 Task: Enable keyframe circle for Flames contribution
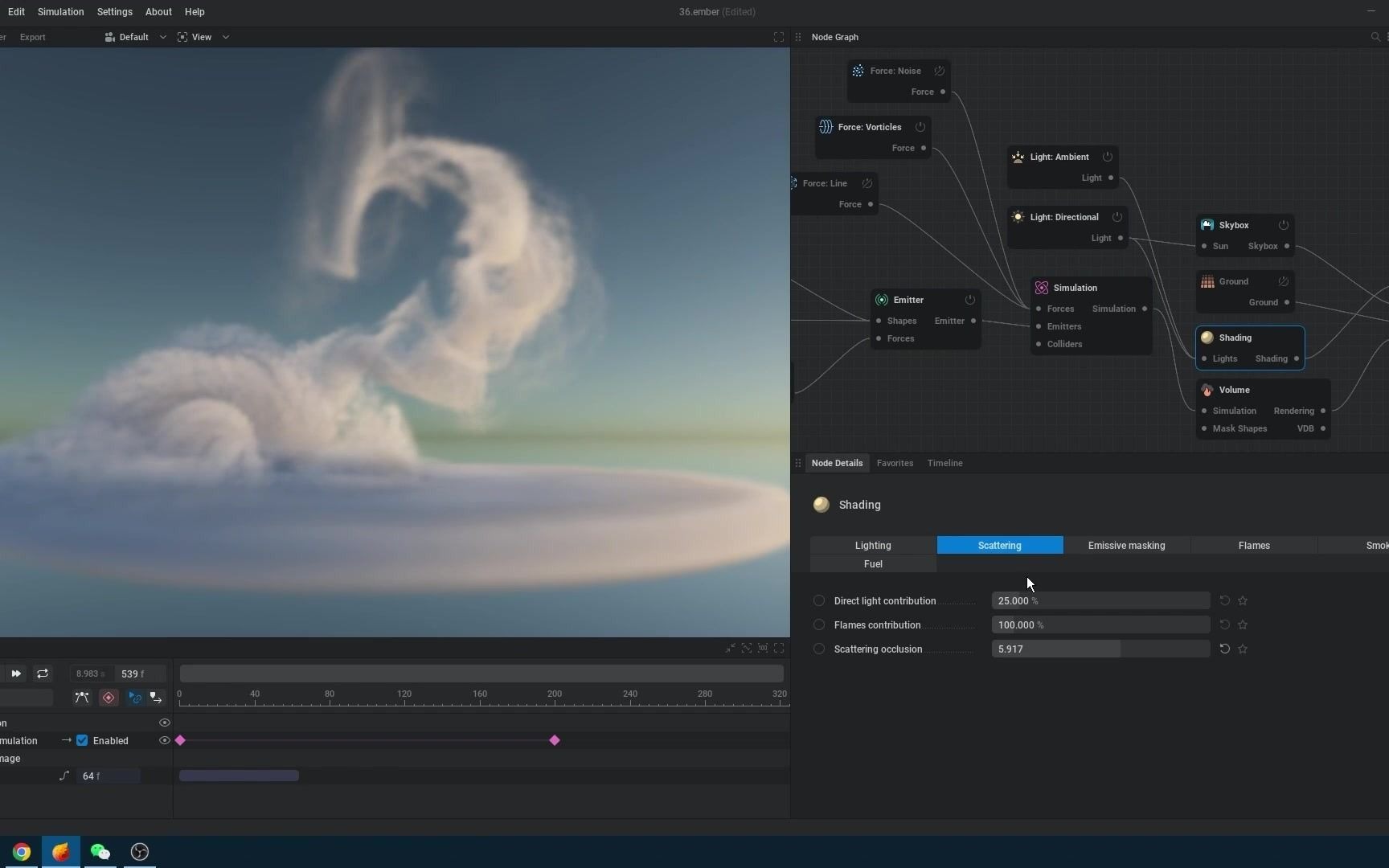[819, 625]
